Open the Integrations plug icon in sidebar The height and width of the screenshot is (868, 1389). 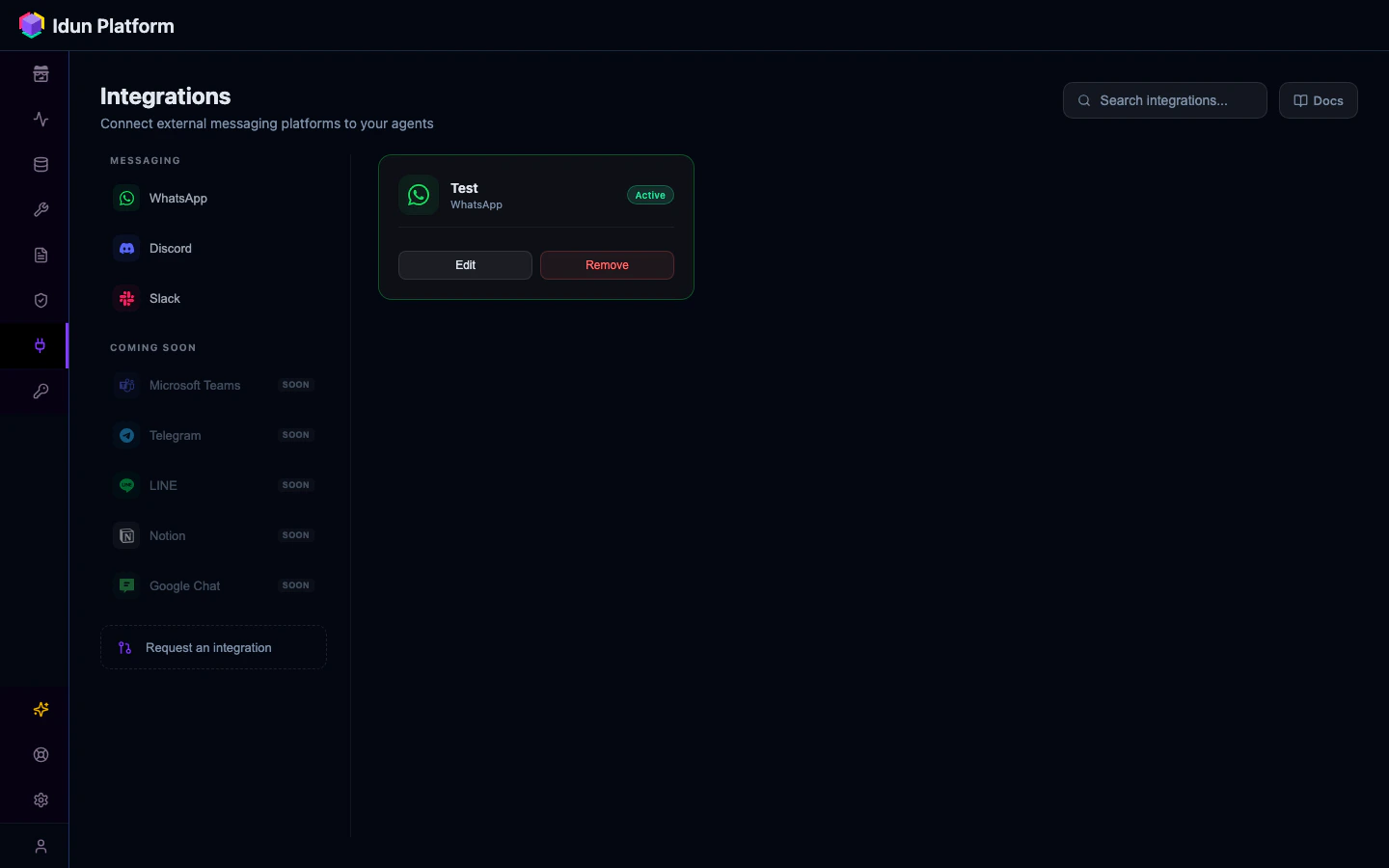(40, 346)
